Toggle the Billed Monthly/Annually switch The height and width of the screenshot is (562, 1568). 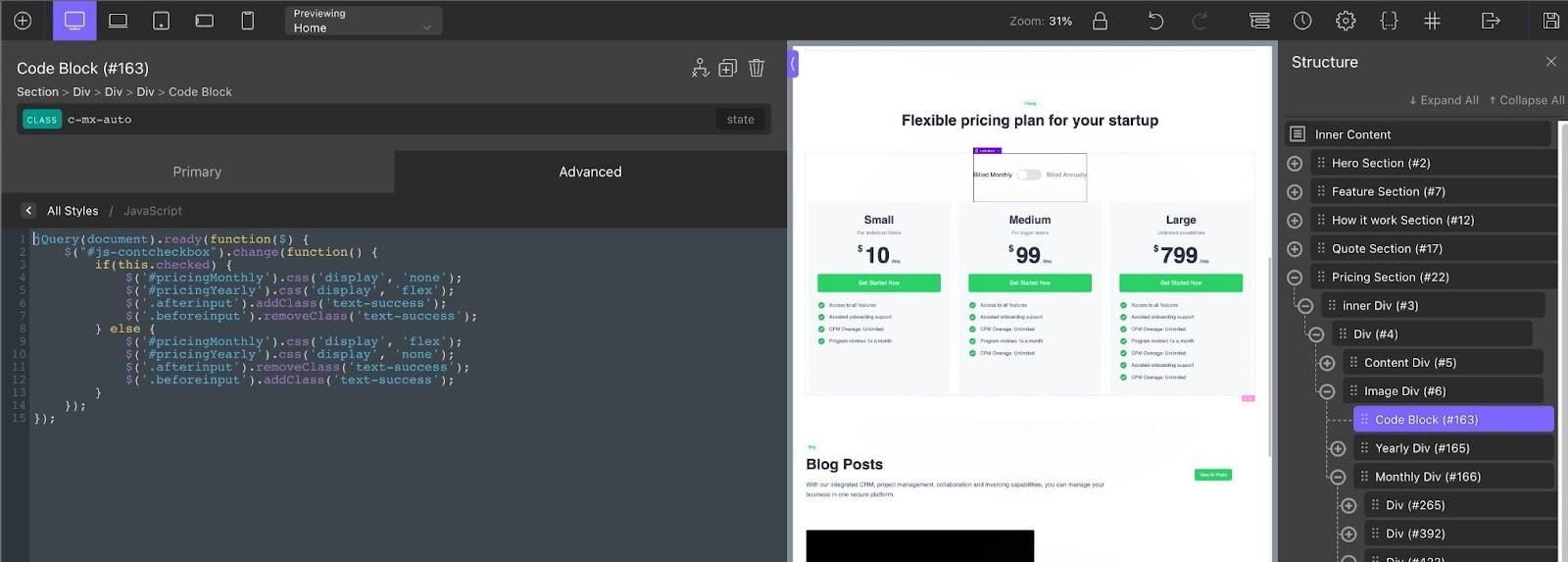click(1028, 175)
